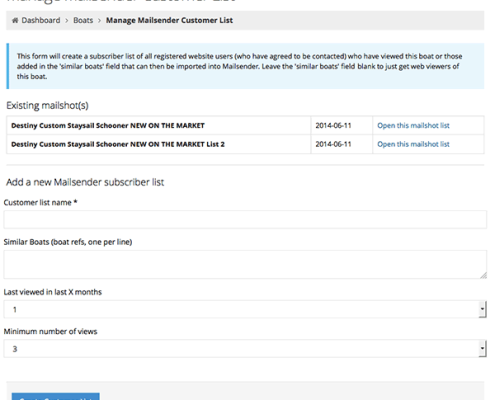Screen dimensions: 495x400
Task: Click the Add a new Mailsender subscriber list heading
Action: click(85, 182)
